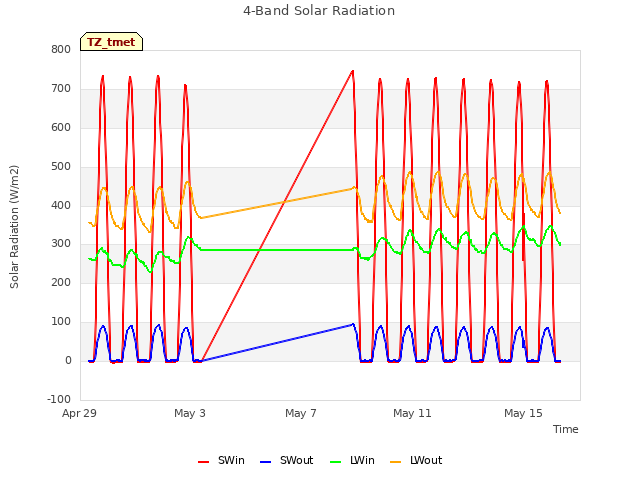Click the red SWin peak near 750
This screenshot has height=480, width=640.
pos(353,71)
